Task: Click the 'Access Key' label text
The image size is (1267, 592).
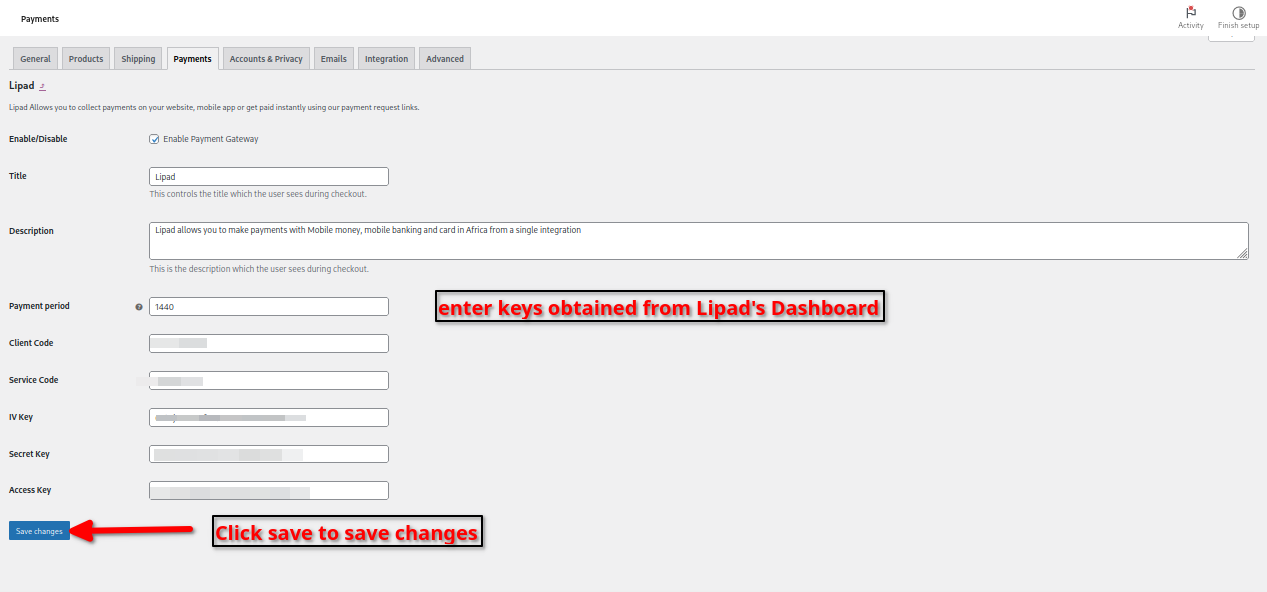Action: point(30,490)
